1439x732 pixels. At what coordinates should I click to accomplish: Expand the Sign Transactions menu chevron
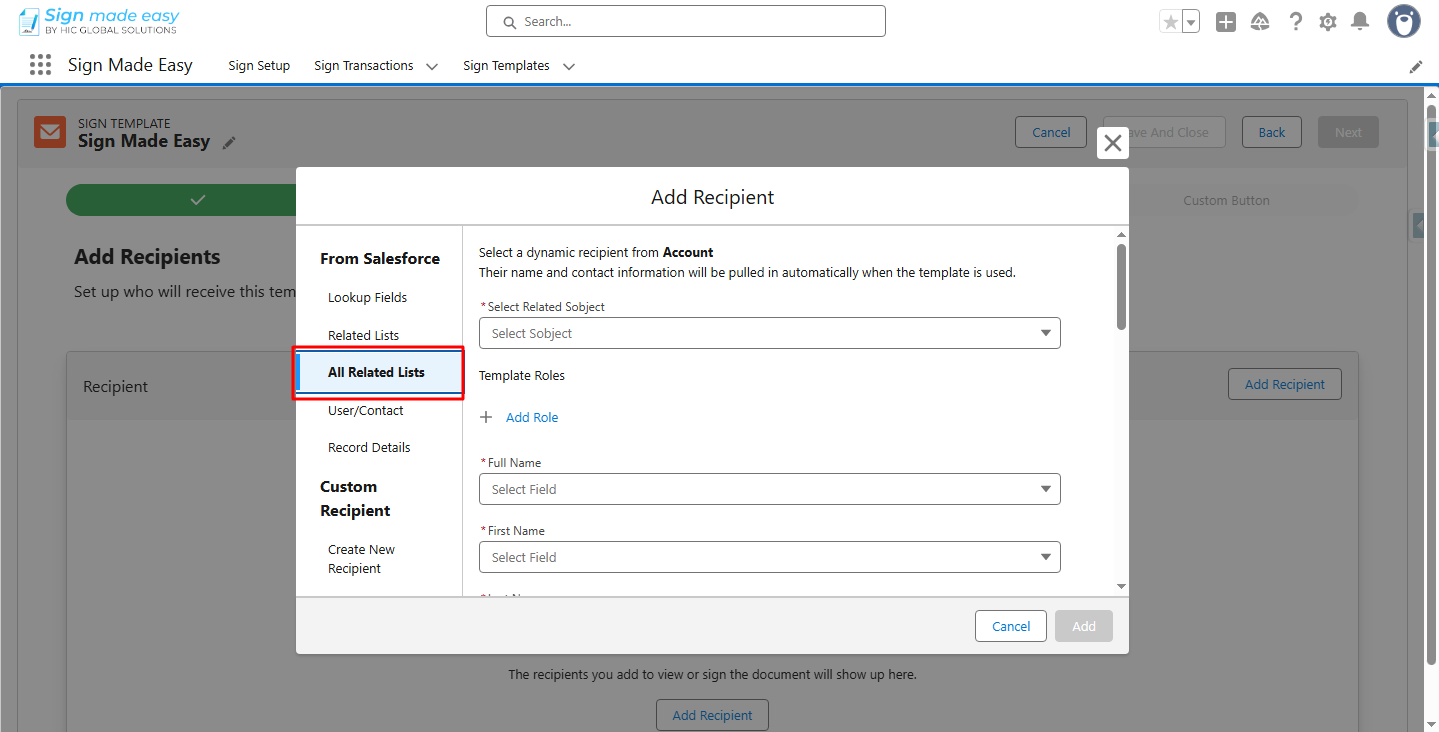tap(432, 66)
